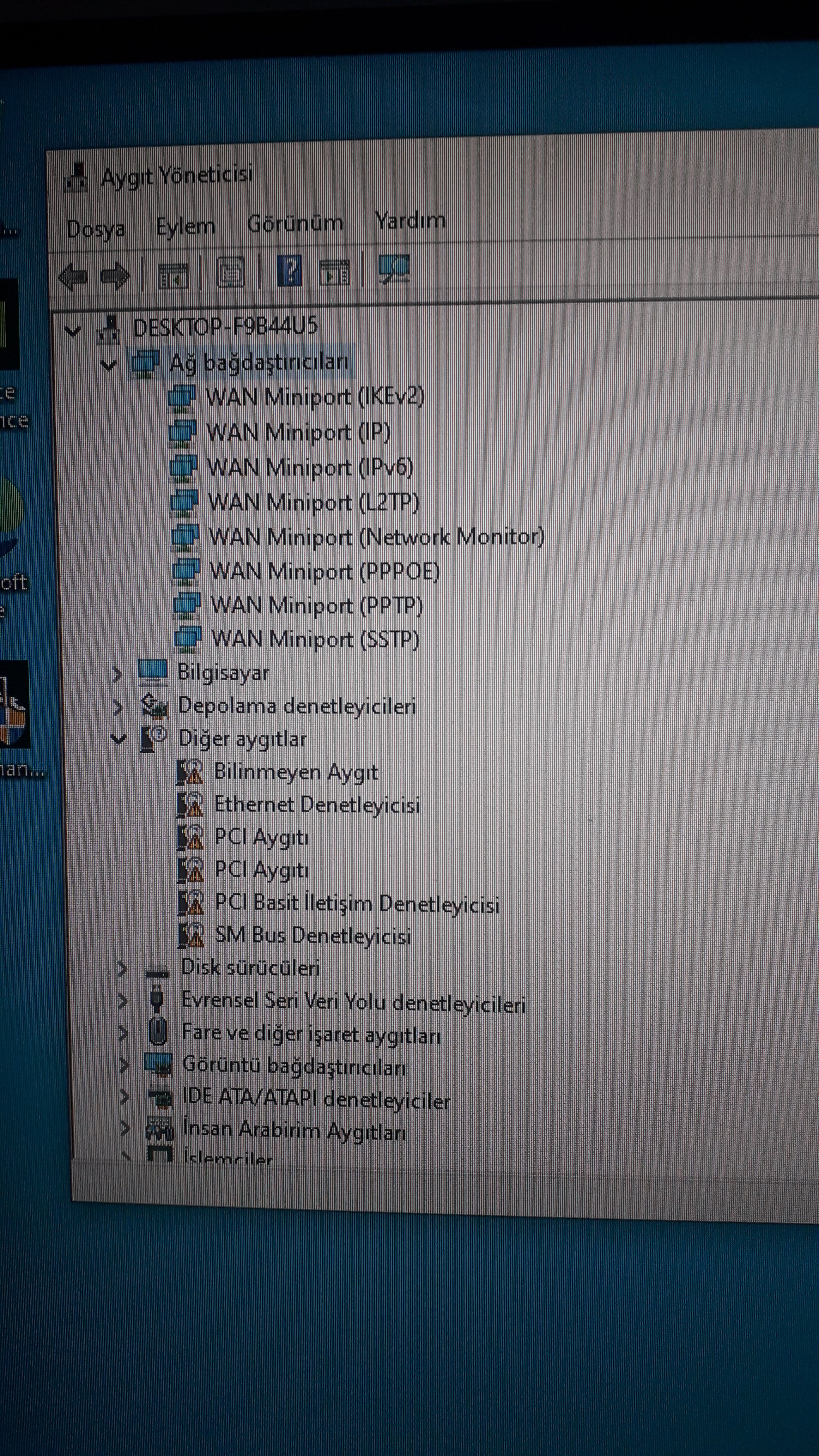Click the scan for hardware changes icon
This screenshot has width=819, height=1456.
394,268
